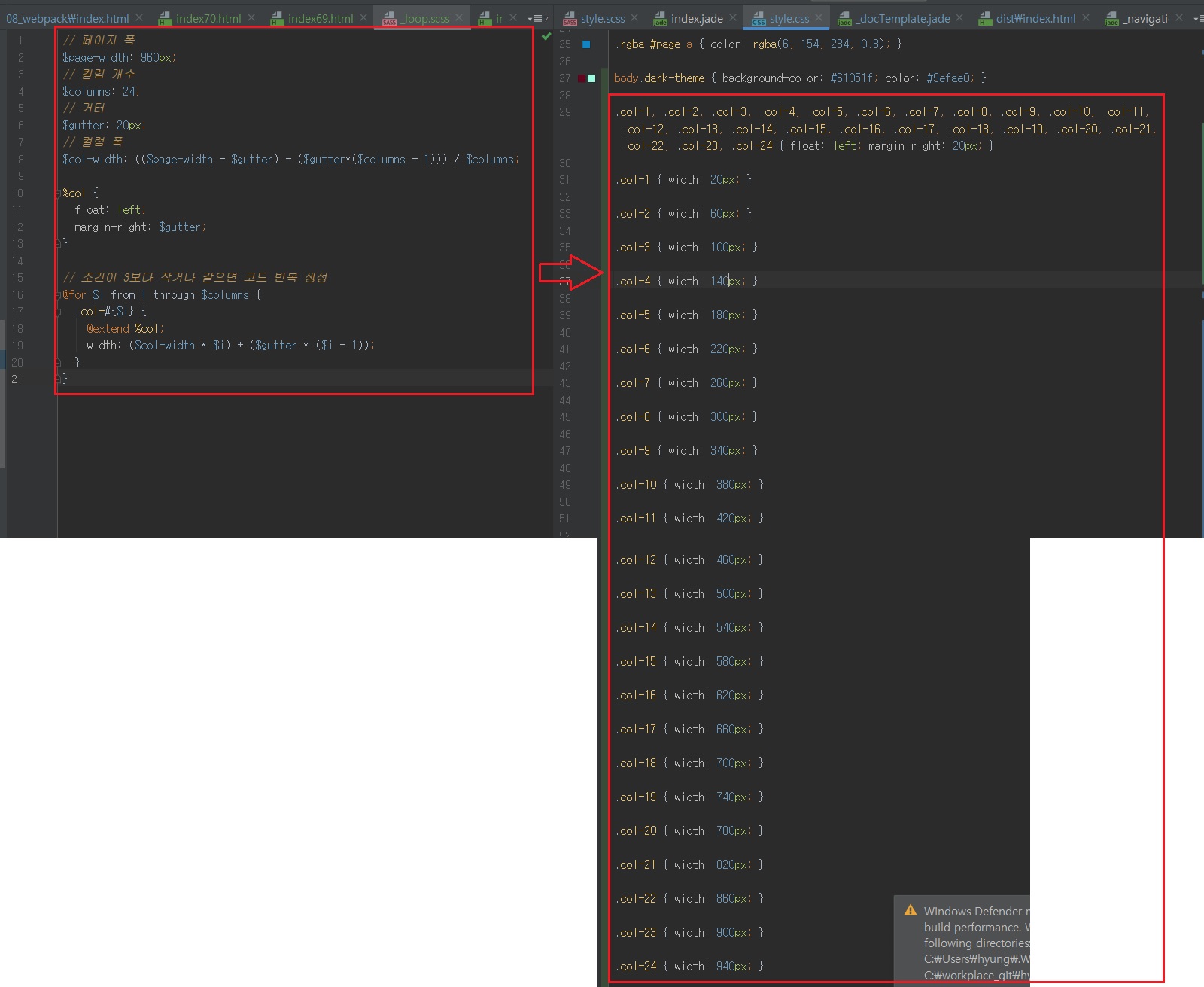Click the blue color swatch on line 25
The image size is (1204, 987).
(586, 44)
